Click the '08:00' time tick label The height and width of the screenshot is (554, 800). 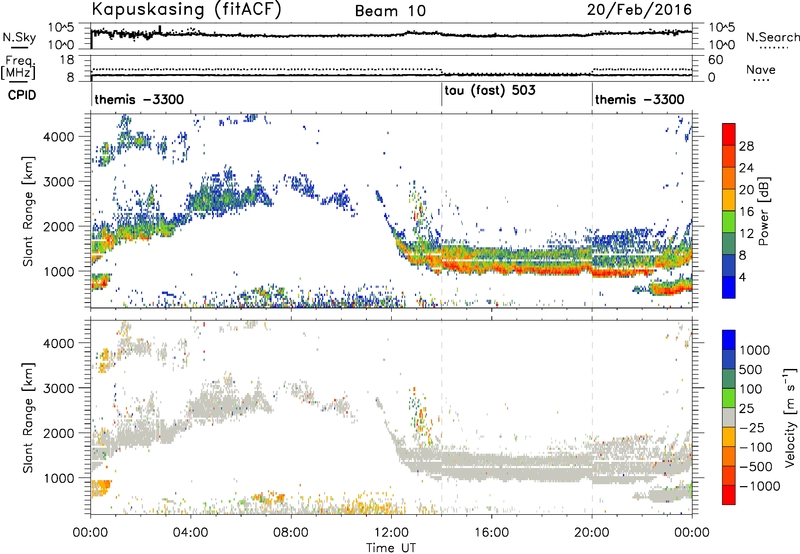click(291, 533)
